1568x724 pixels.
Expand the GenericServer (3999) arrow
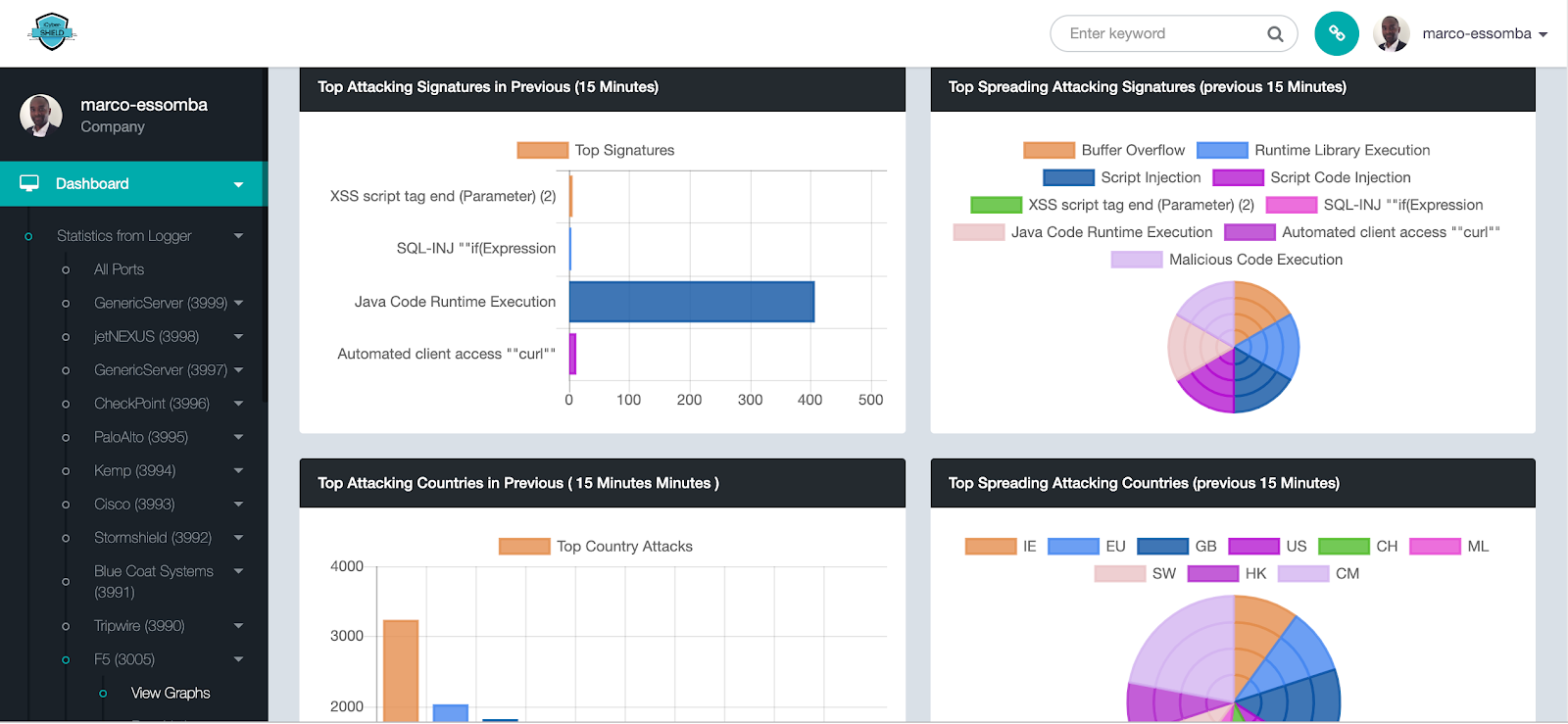(238, 303)
